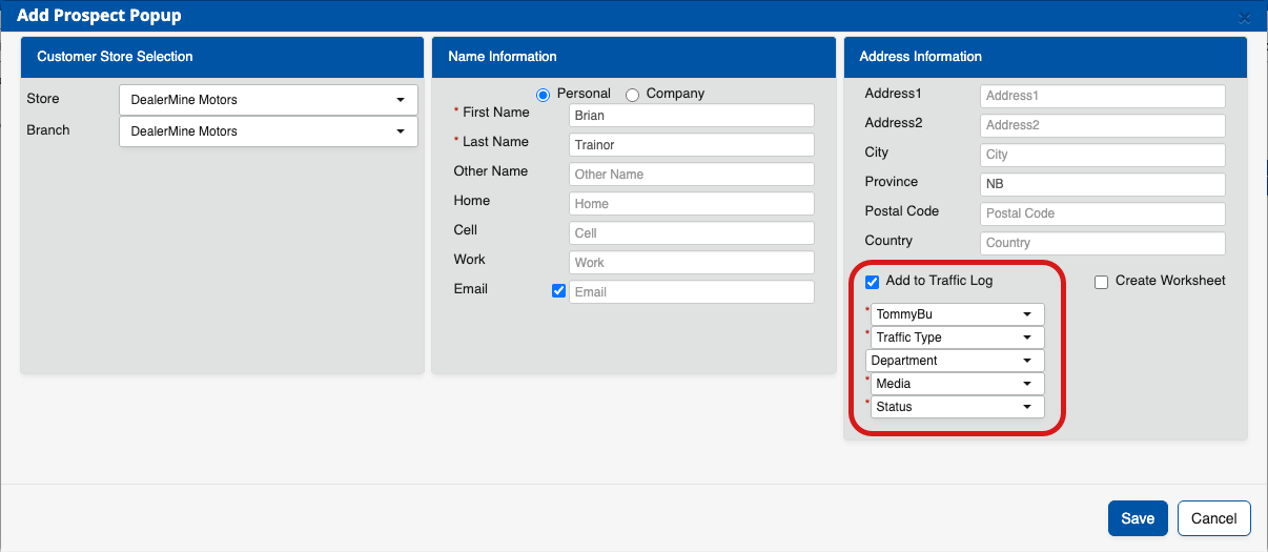Screen dimensions: 1268x552
Task: Toggle the Email checkbox
Action: [x=559, y=292]
